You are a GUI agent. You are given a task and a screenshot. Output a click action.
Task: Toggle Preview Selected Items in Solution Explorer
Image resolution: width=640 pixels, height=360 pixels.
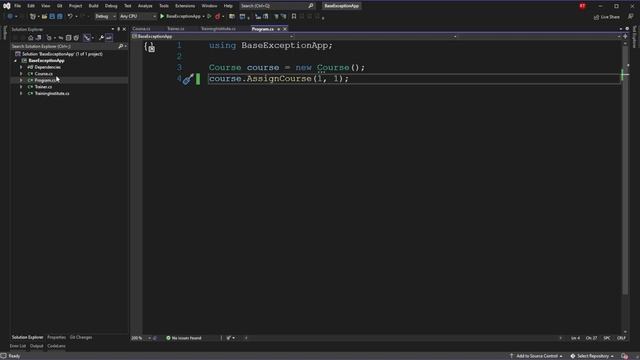click(x=109, y=38)
